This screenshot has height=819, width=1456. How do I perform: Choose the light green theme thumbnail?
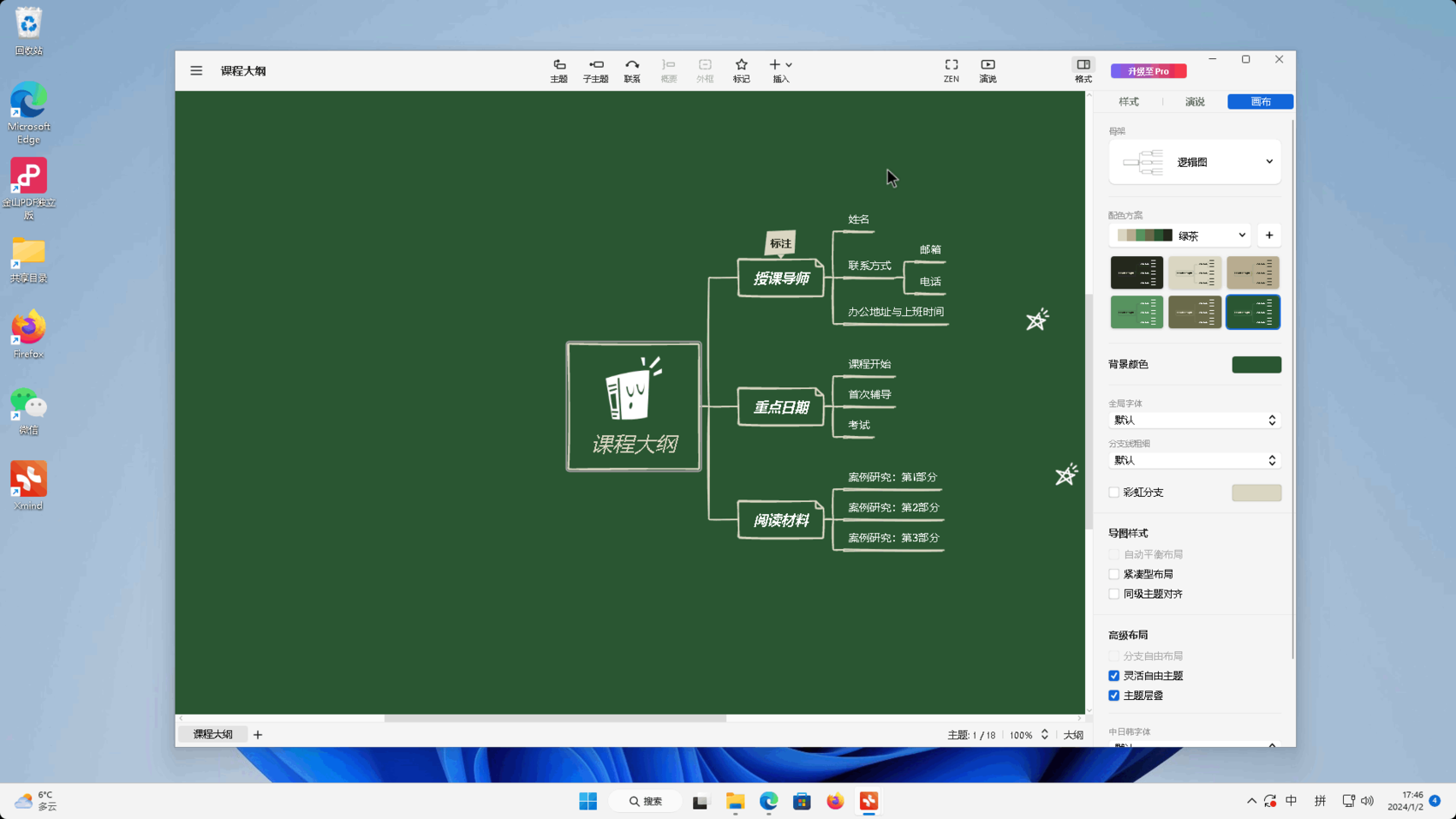point(1137,313)
